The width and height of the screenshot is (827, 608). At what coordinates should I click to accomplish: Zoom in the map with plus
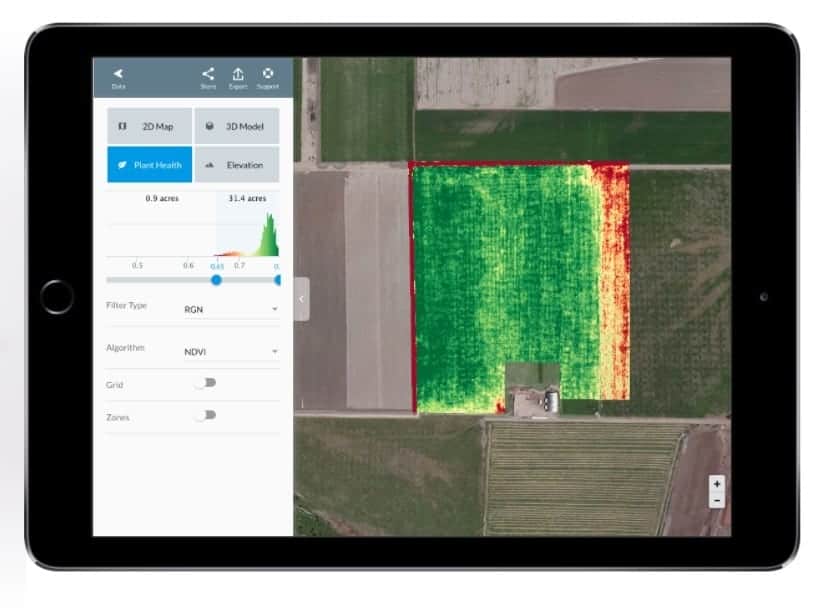pos(717,484)
